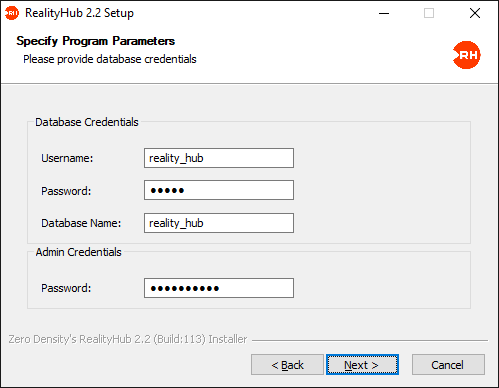Image resolution: width=499 pixels, height=388 pixels.
Task: Cancel the RealityHub installation
Action: pyautogui.click(x=448, y=365)
